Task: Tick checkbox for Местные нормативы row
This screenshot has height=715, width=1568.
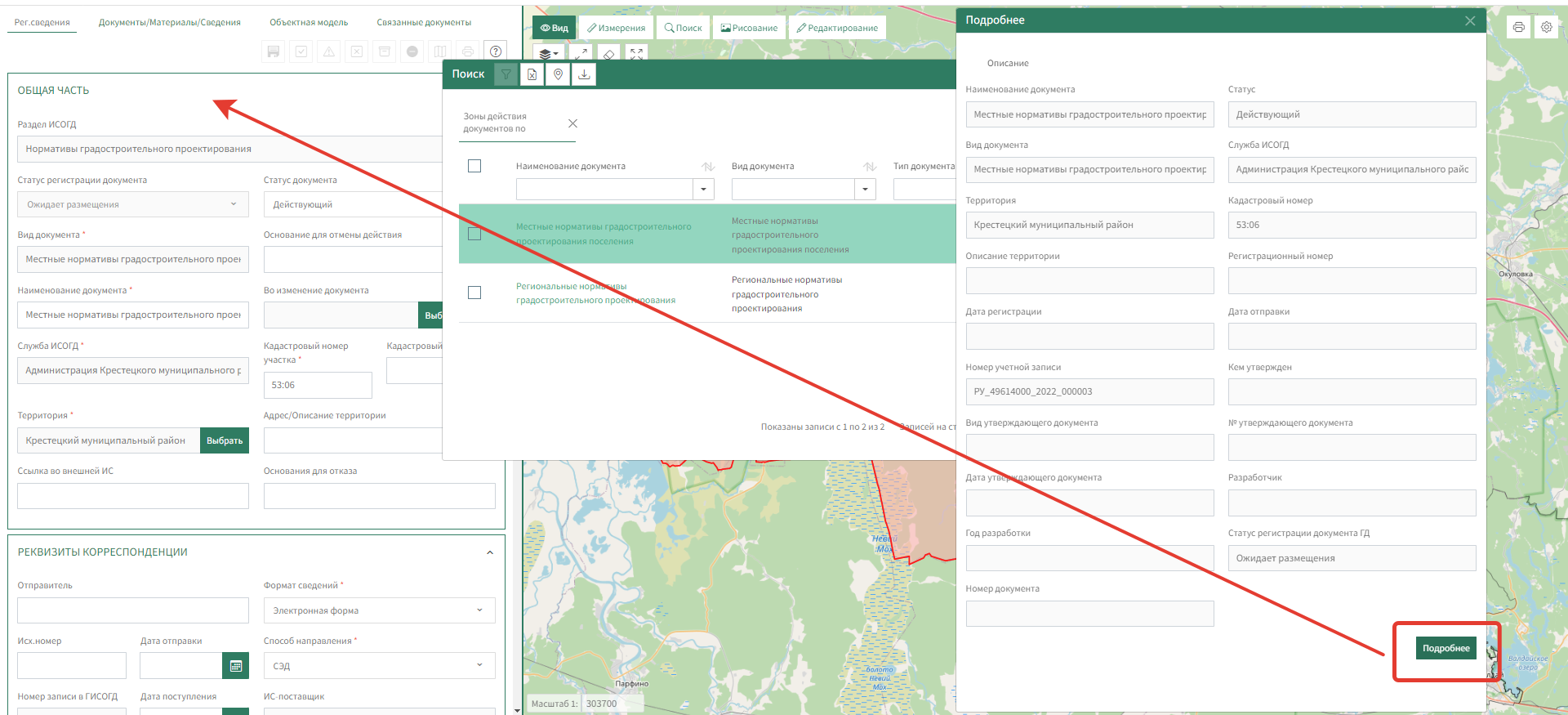Action: pos(474,234)
